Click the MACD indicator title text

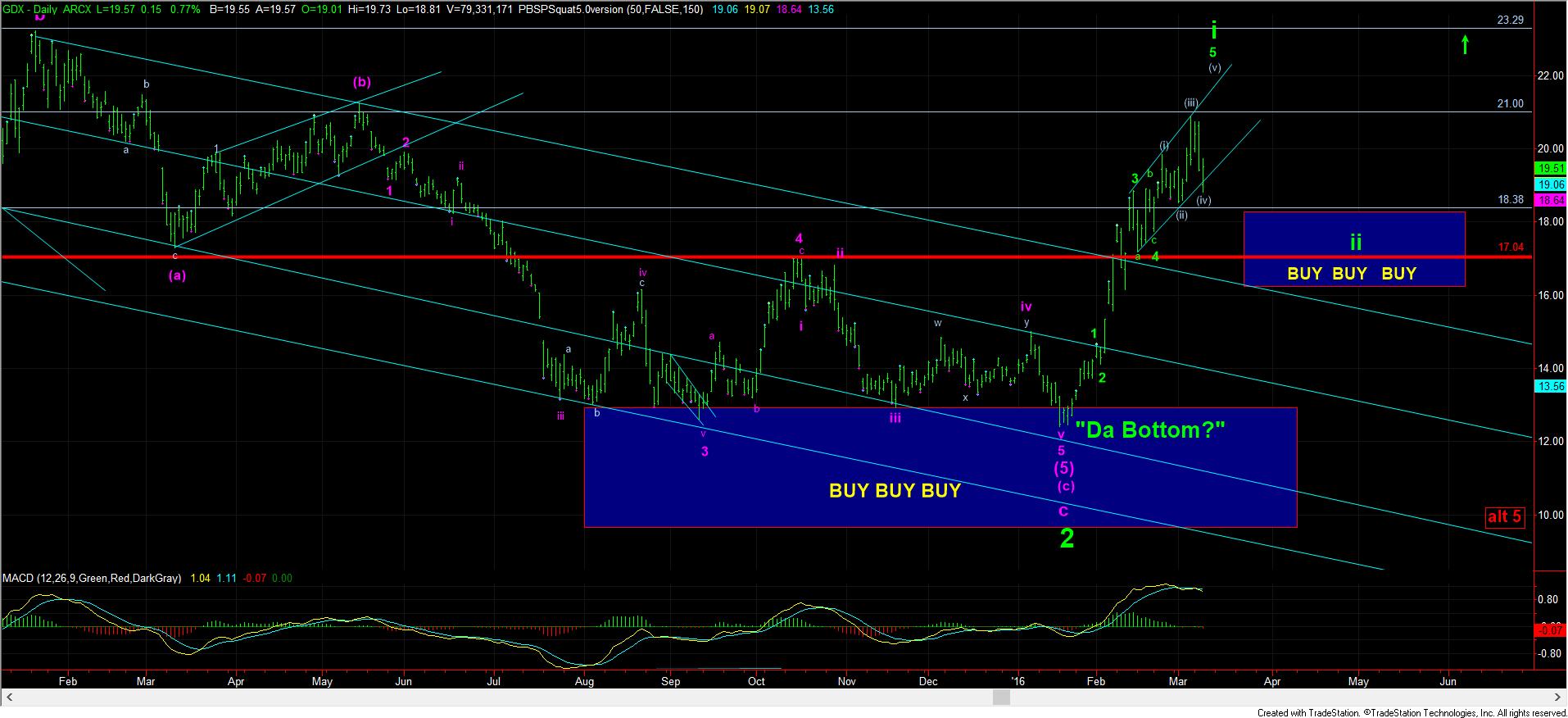tap(92, 579)
